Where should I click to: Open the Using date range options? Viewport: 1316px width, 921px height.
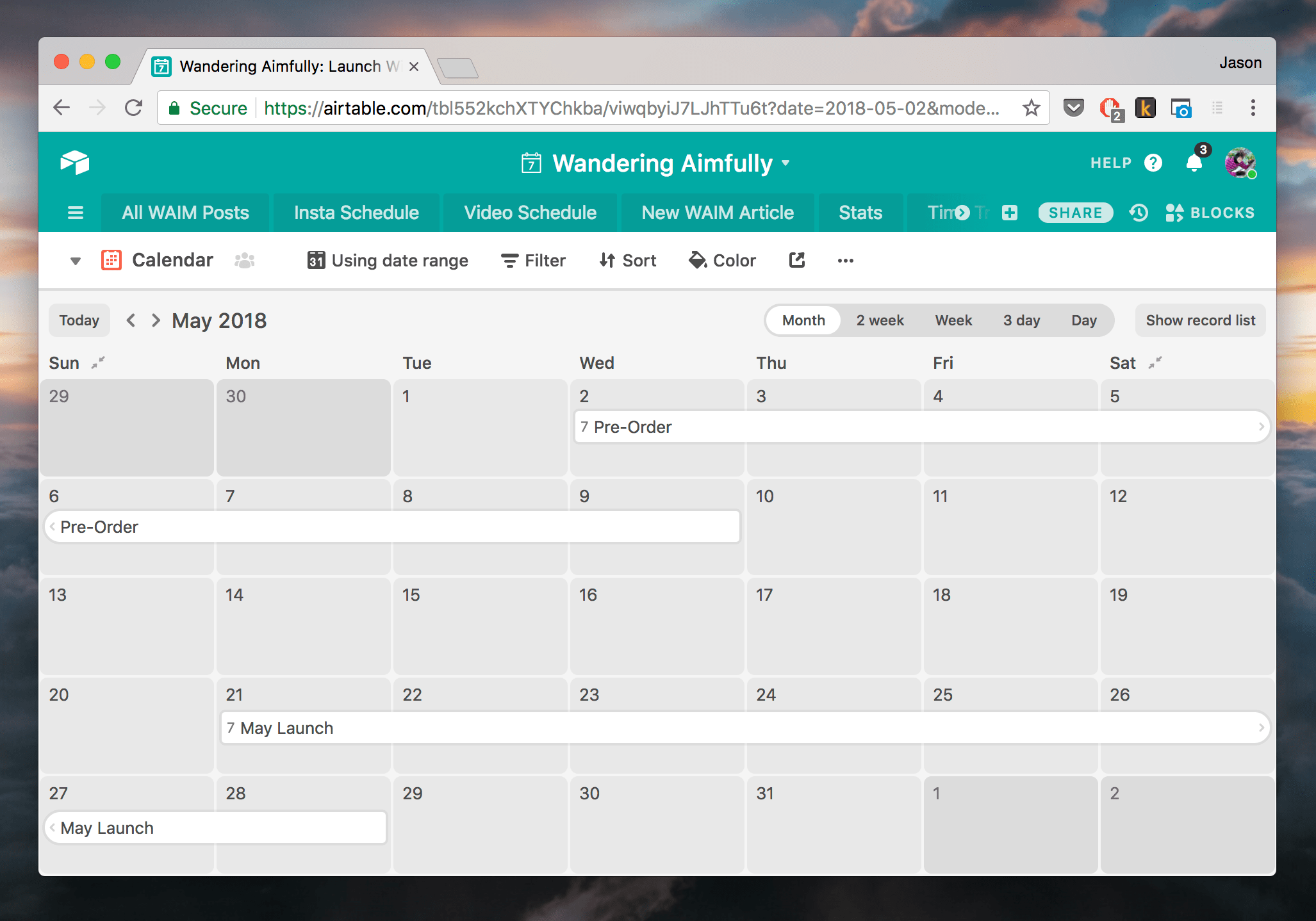coord(388,261)
